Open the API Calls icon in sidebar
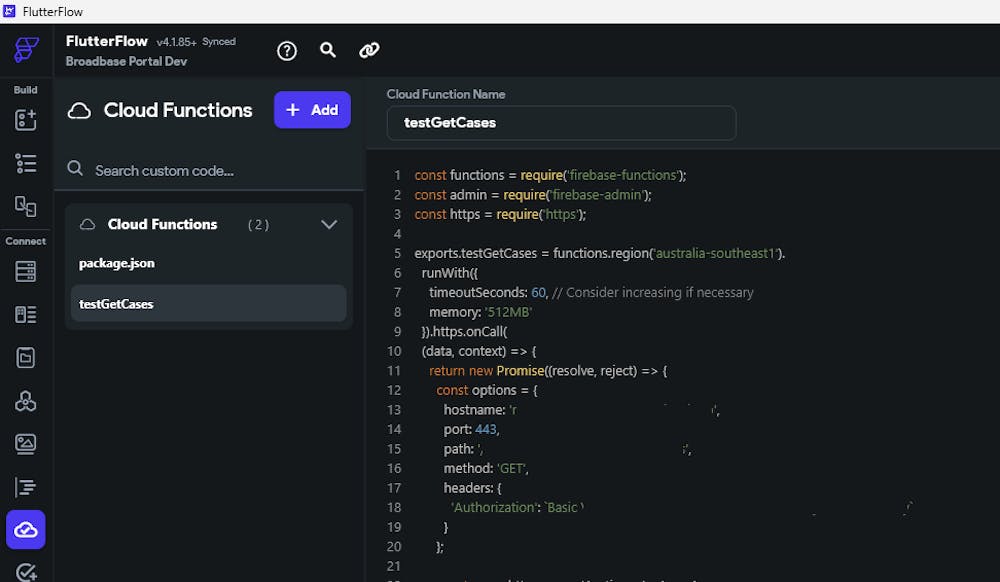This screenshot has width=1000, height=582. click(26, 401)
